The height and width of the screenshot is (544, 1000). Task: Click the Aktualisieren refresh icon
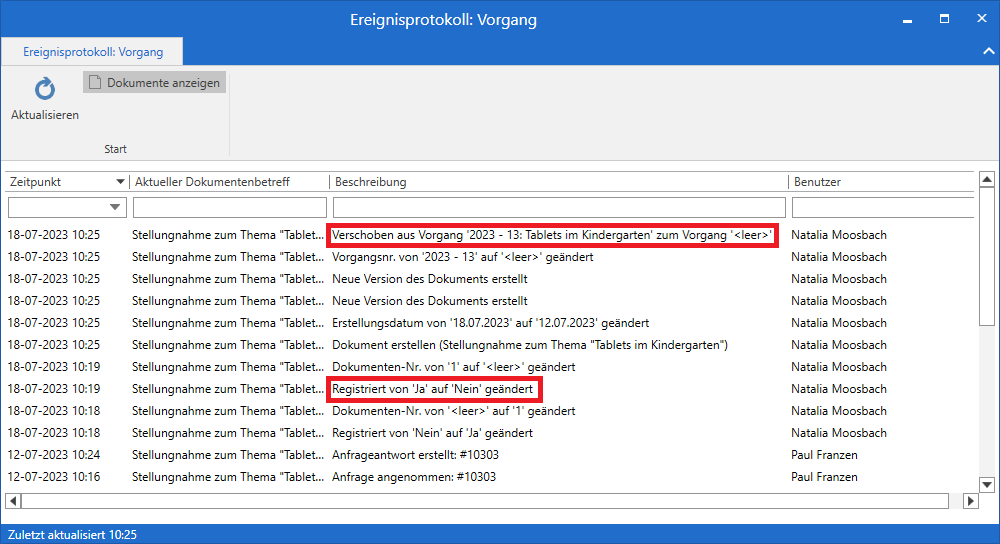pos(45,90)
